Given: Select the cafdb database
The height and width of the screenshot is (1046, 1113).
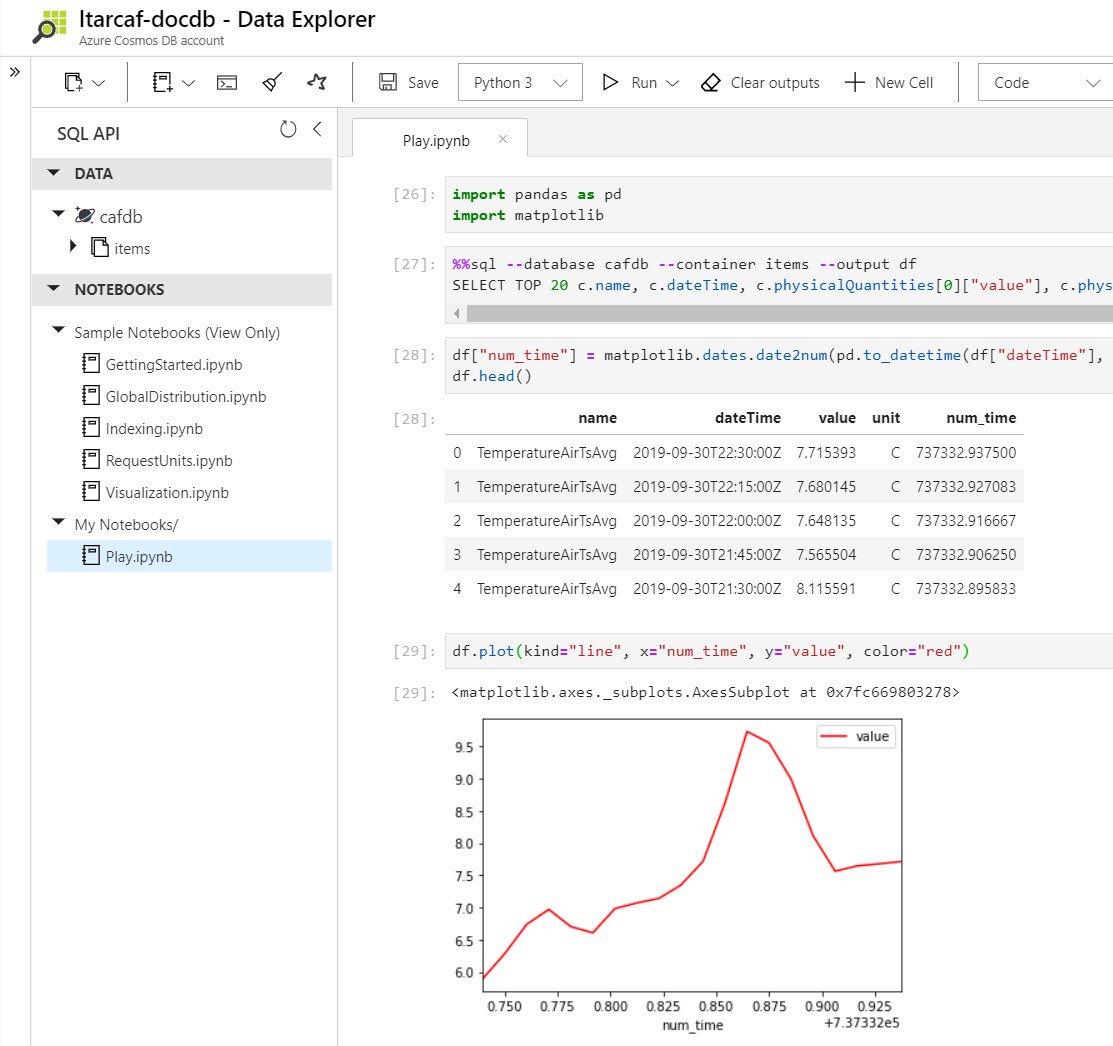Looking at the screenshot, I should 121,216.
